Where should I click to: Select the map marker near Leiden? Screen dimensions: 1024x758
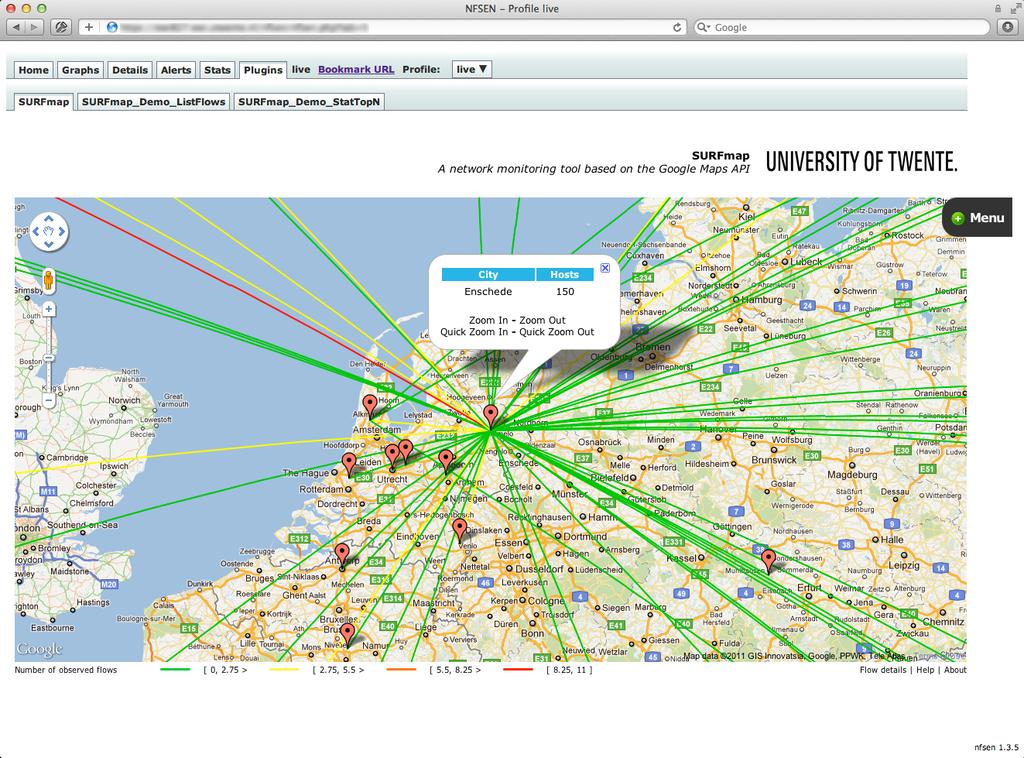[x=349, y=464]
